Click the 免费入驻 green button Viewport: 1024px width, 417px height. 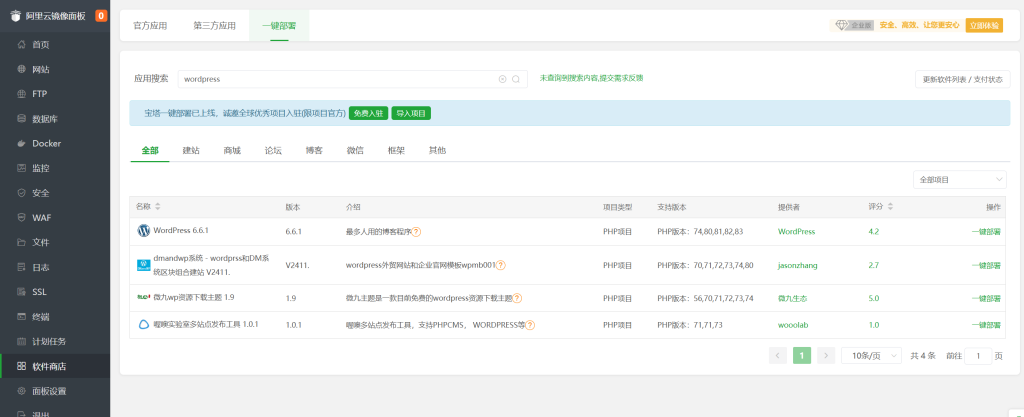click(x=368, y=114)
